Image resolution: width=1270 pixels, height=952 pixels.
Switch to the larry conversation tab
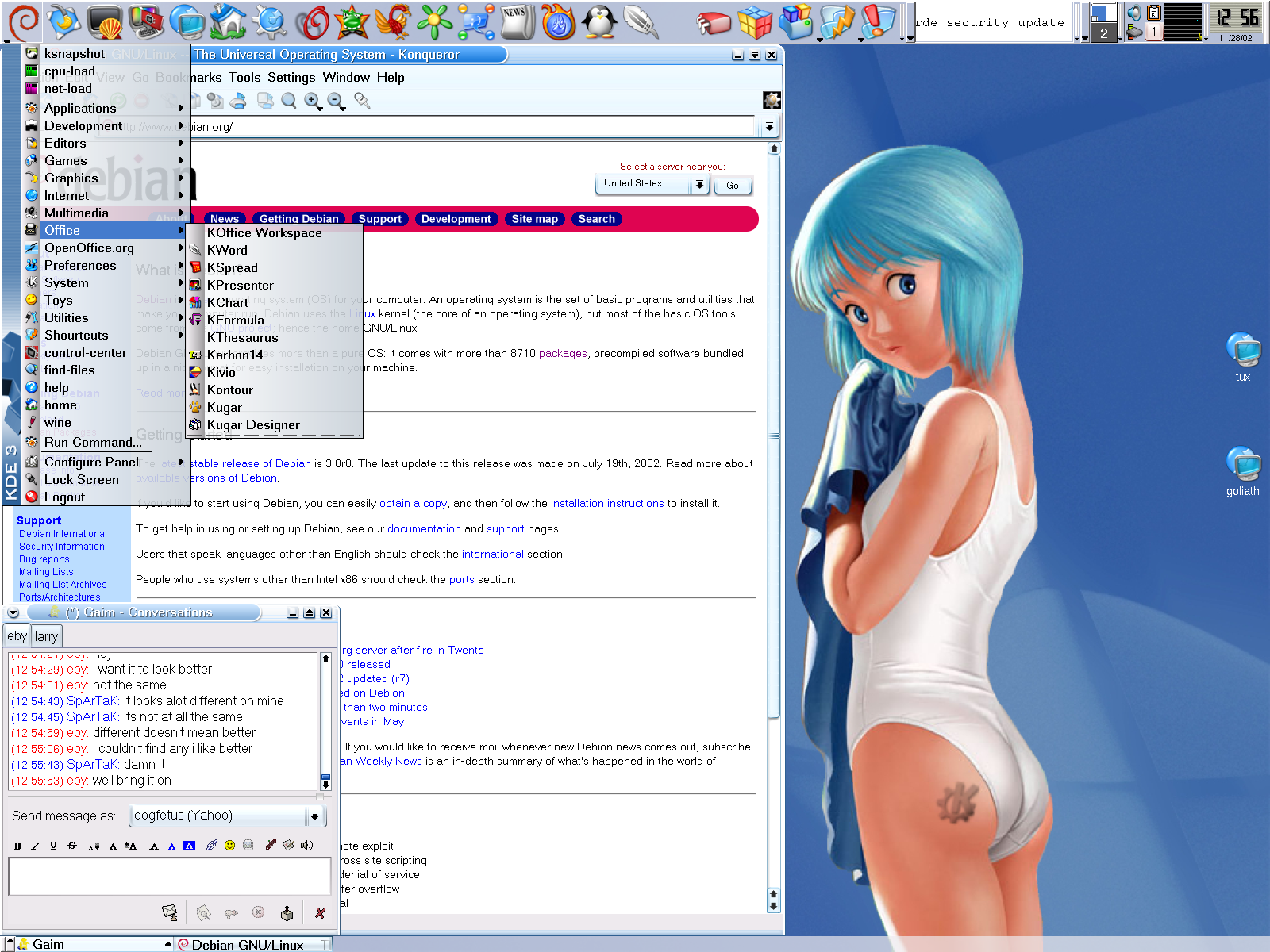(46, 636)
